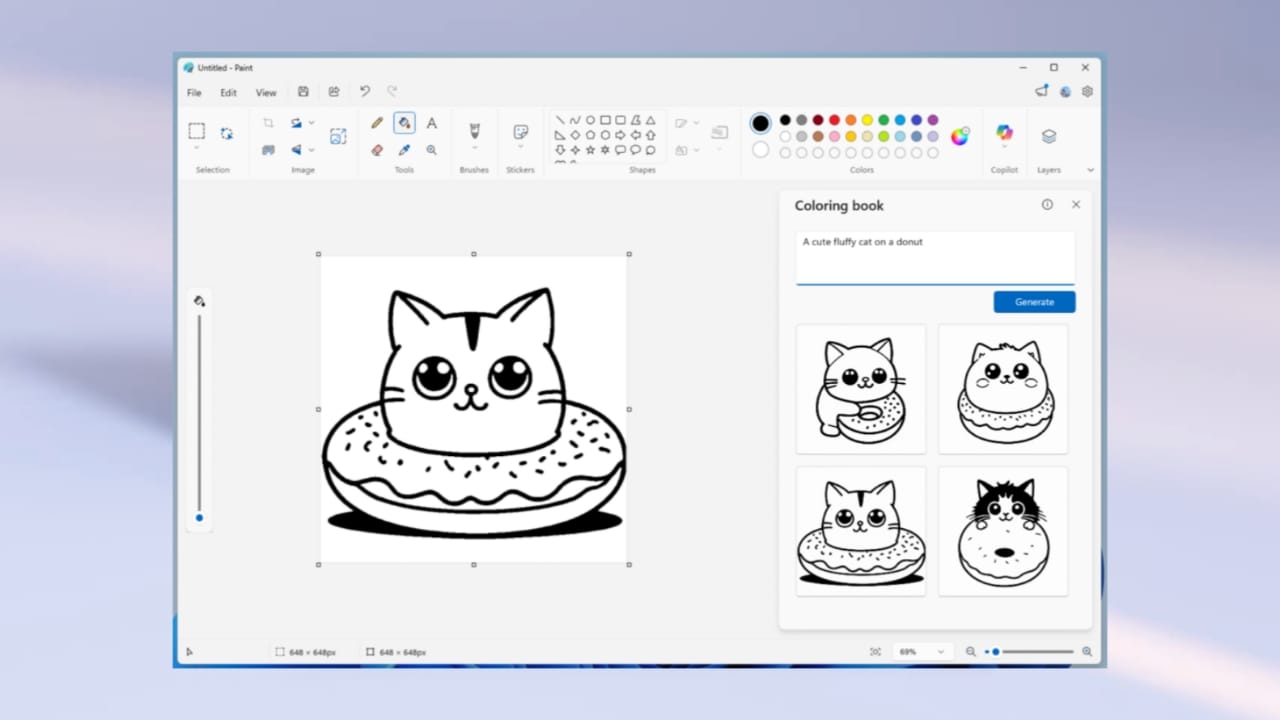The image size is (1280, 720).
Task: Select the Magnifier tool
Action: pos(431,150)
